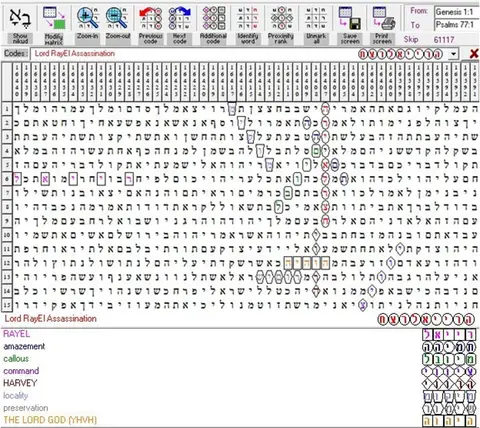Click the Unmark all icon

click(x=316, y=18)
